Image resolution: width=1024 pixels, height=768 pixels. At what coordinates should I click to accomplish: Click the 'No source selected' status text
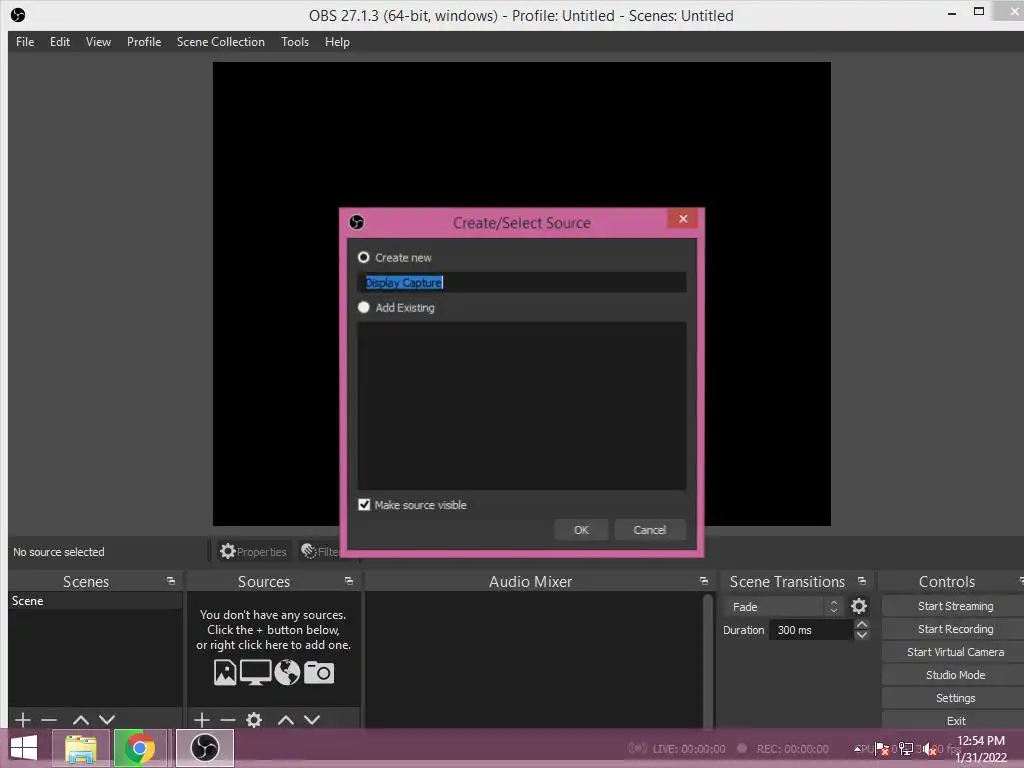[59, 552]
